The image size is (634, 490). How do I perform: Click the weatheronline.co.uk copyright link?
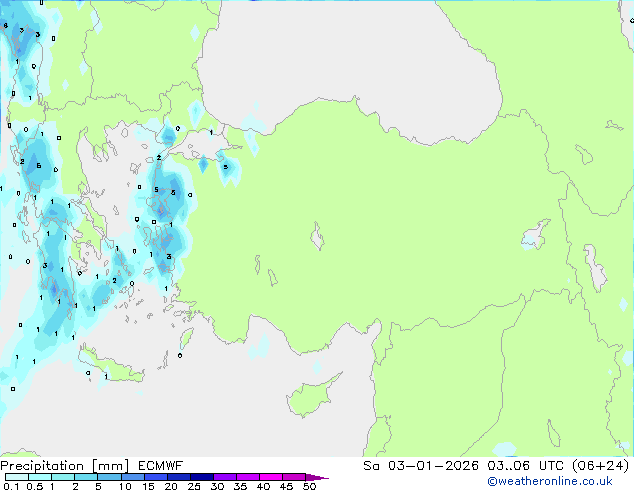549,481
